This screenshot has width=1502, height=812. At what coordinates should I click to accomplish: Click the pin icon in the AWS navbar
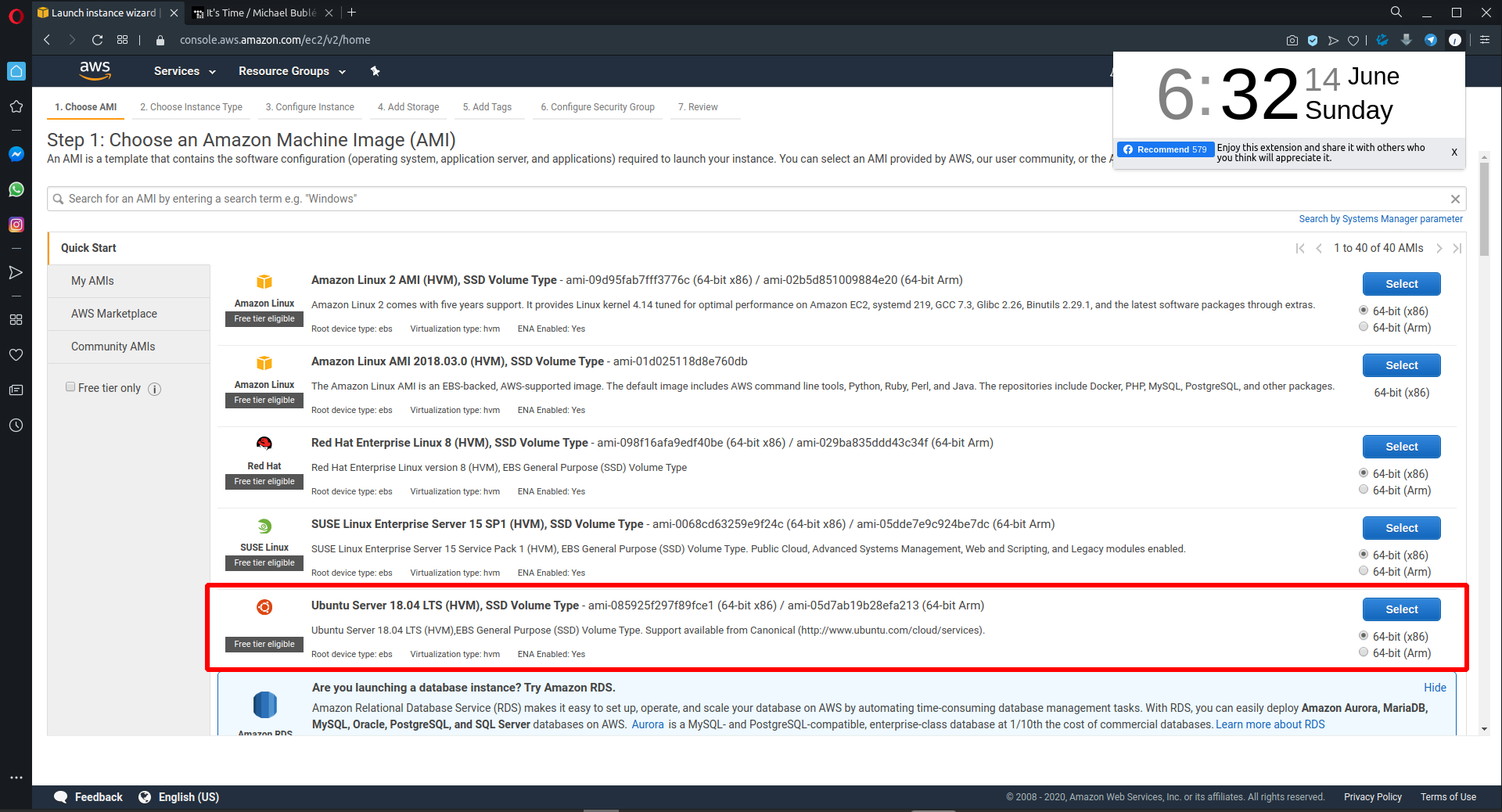click(x=375, y=71)
